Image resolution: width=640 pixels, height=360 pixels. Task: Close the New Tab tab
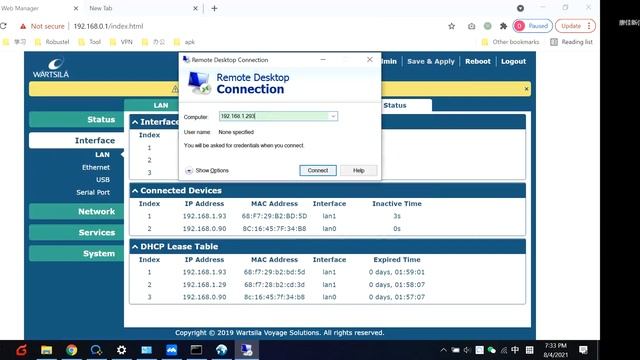point(195,8)
